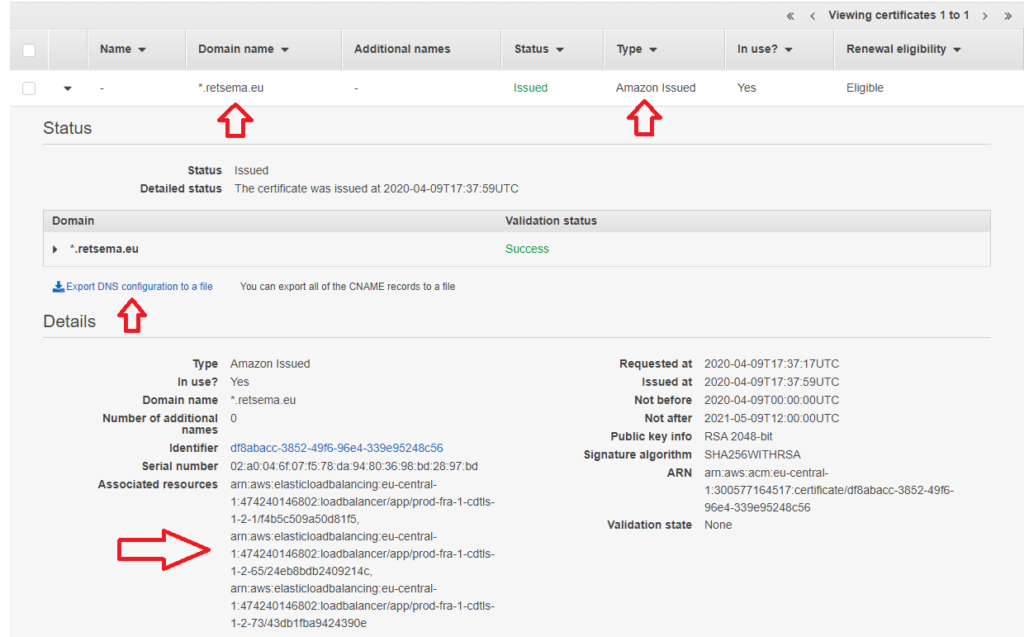Click the Additional names column header

point(402,49)
